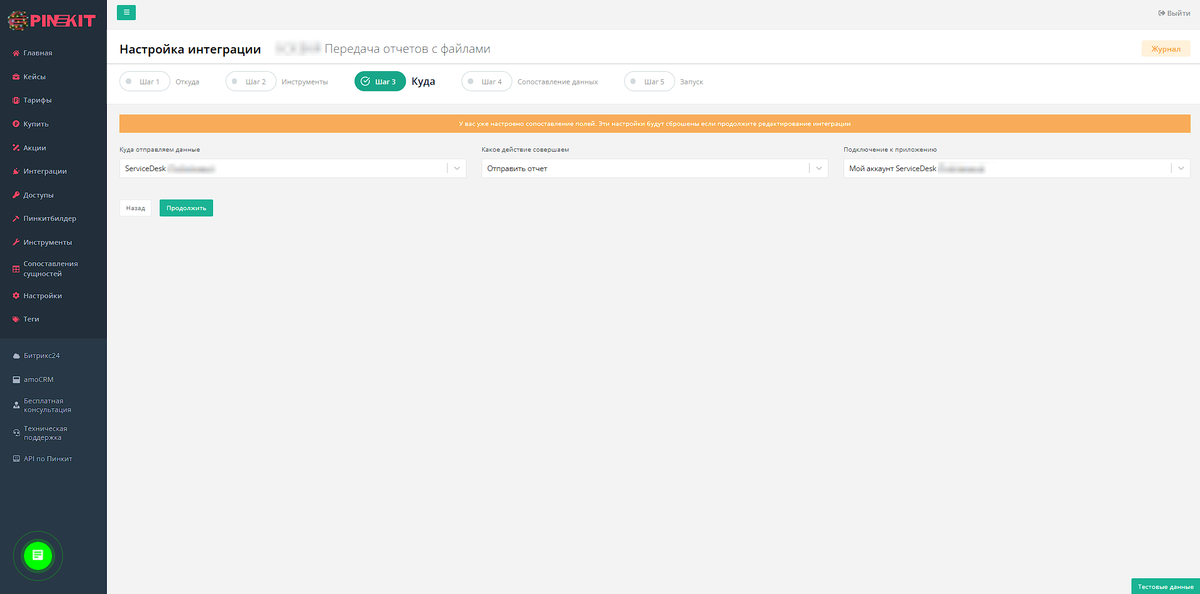1200x594 pixels.
Task: Click the Выйти logout link
Action: coord(1174,13)
